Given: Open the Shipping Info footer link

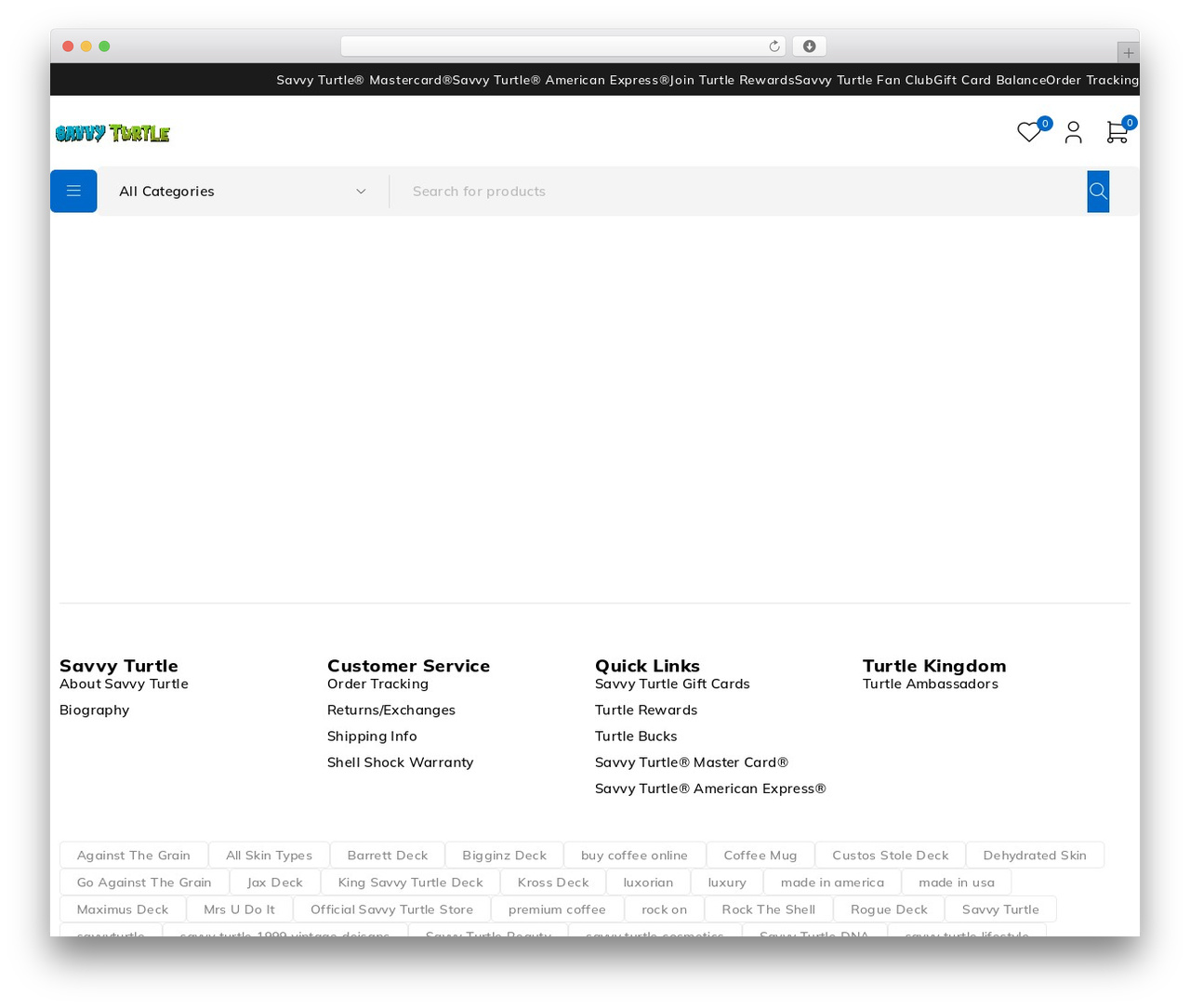Looking at the screenshot, I should 372,736.
